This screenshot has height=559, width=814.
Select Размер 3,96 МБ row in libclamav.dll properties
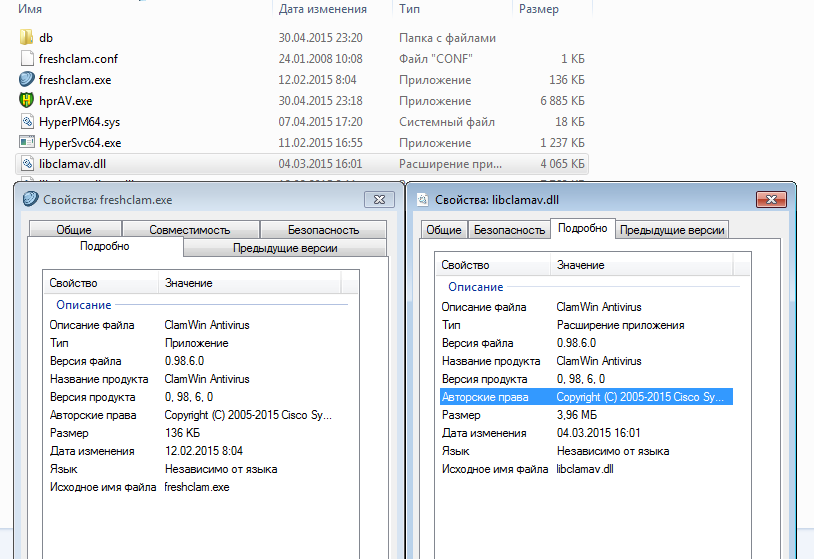(586, 415)
